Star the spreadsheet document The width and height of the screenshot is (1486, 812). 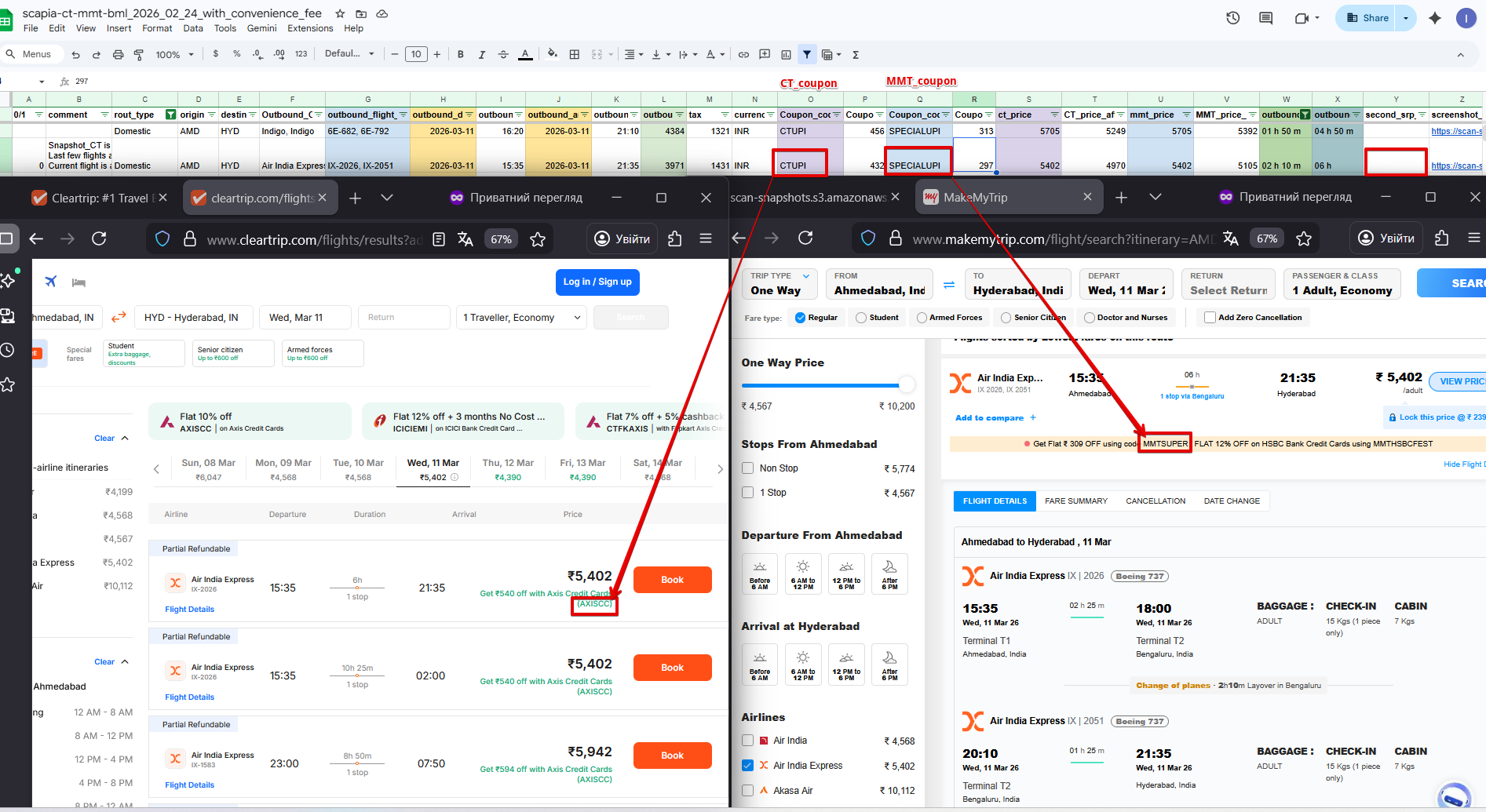tap(340, 13)
